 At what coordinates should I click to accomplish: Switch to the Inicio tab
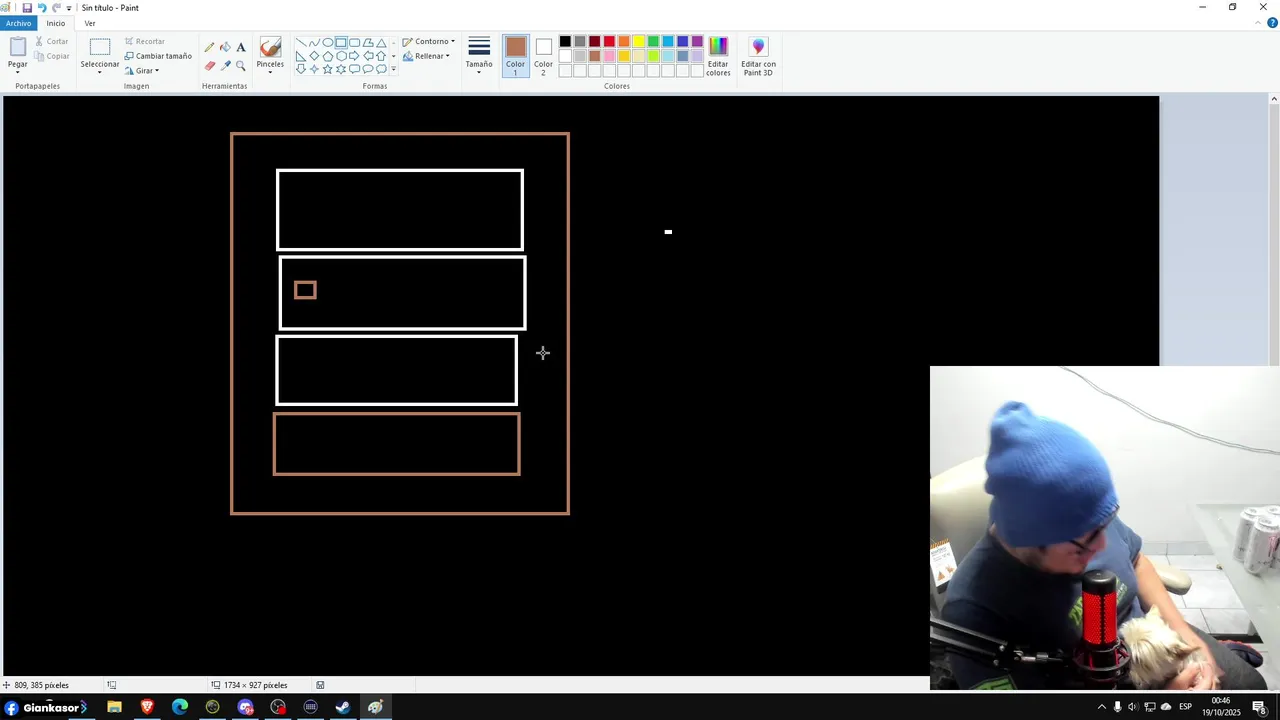coord(56,23)
